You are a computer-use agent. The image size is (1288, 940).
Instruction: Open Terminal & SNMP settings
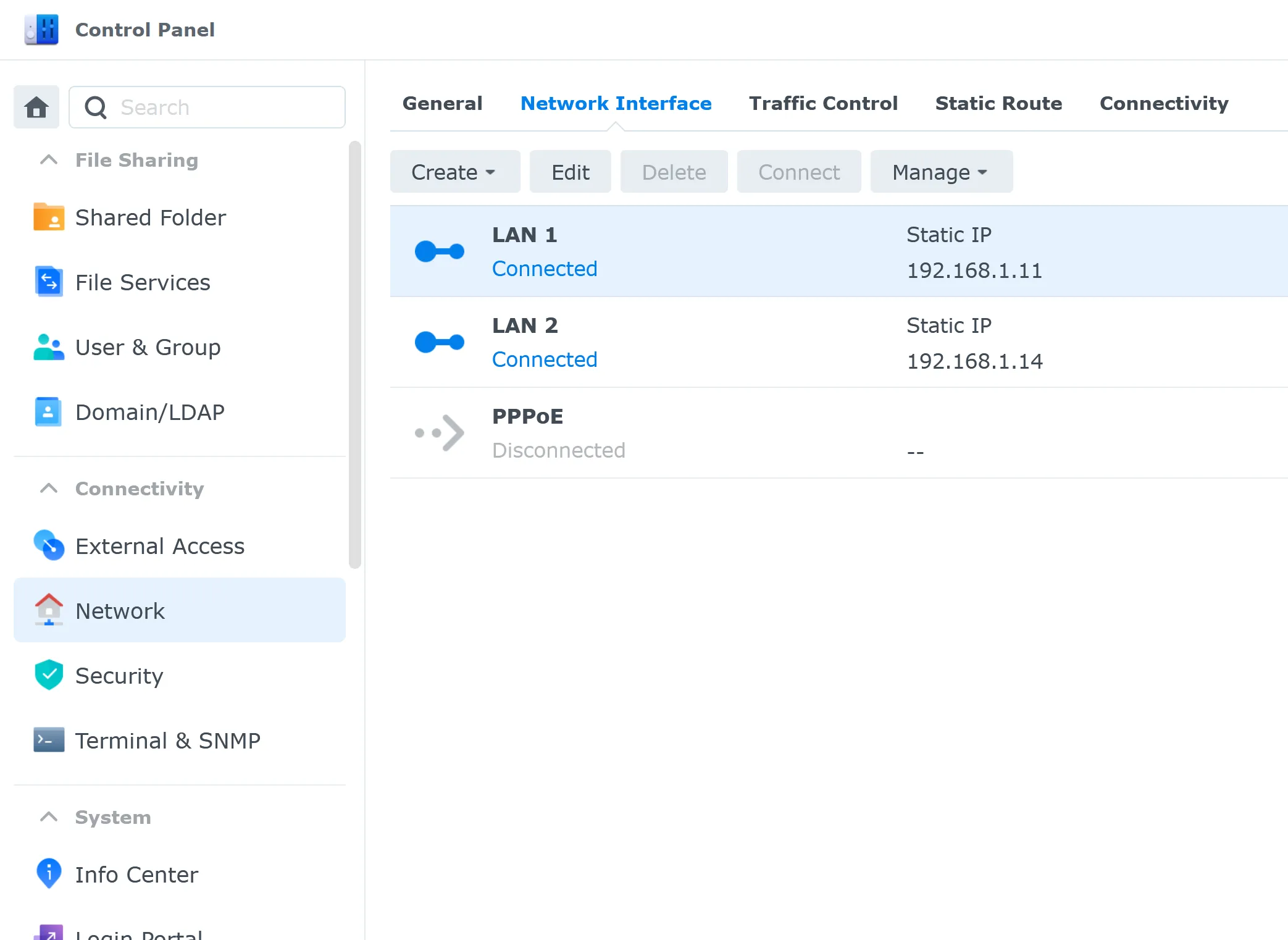167,741
